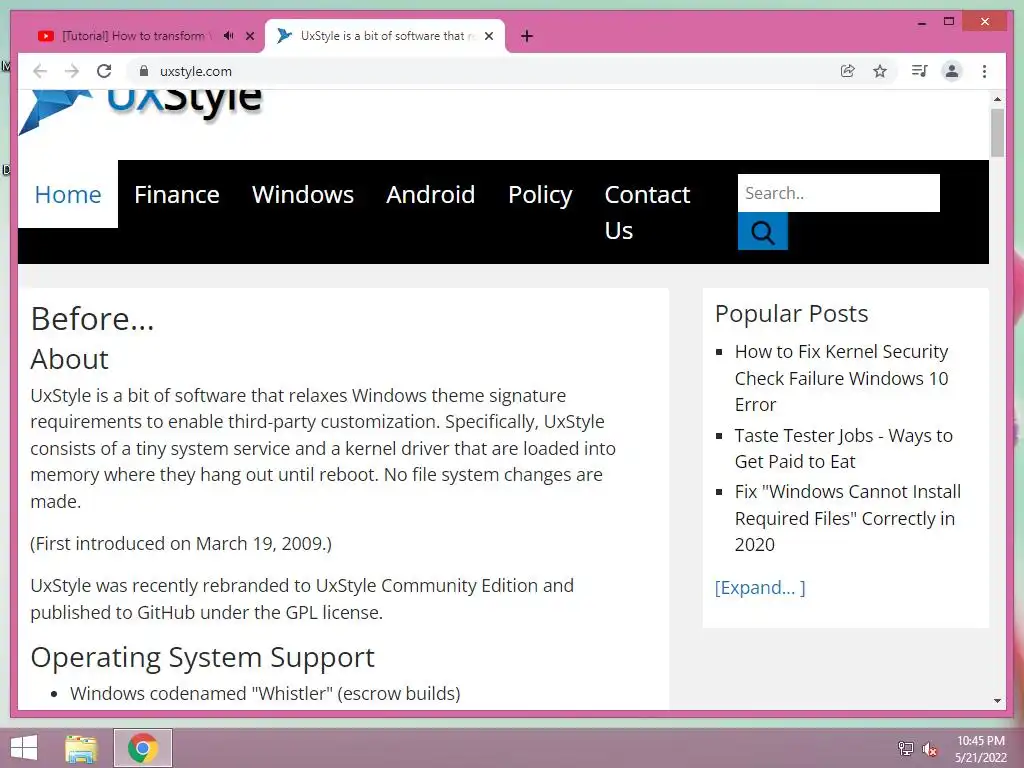Click the page scrollbar down arrow
This screenshot has height=768, width=1024.
[x=997, y=701]
